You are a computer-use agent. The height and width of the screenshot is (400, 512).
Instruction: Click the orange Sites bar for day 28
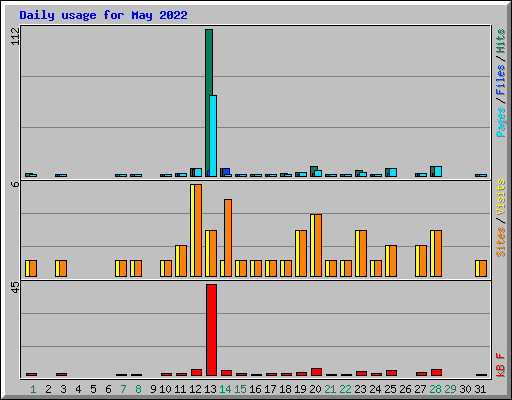click(438, 253)
